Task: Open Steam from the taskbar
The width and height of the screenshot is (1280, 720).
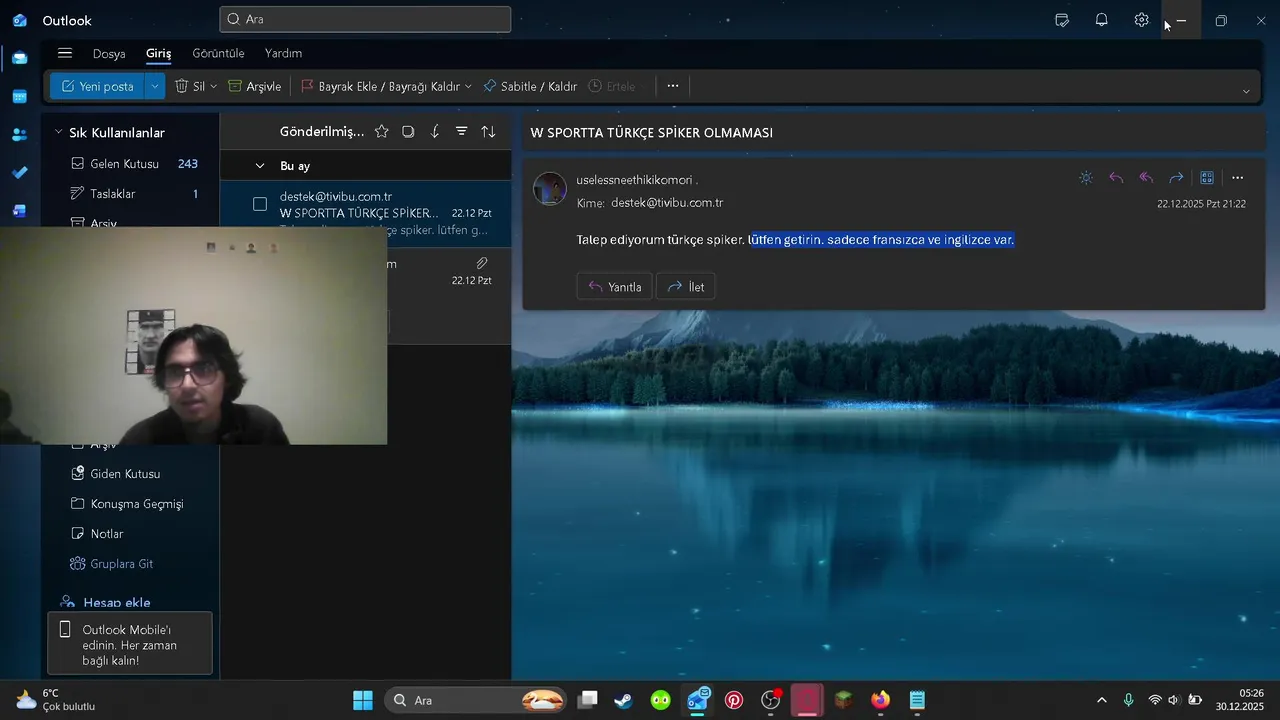Action: [x=623, y=700]
